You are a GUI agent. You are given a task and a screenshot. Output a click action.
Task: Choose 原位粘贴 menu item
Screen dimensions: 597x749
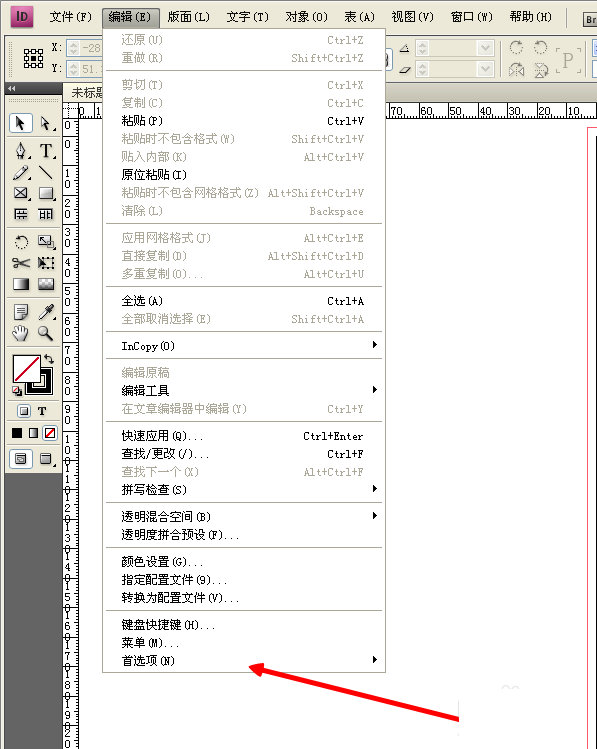pos(244,175)
